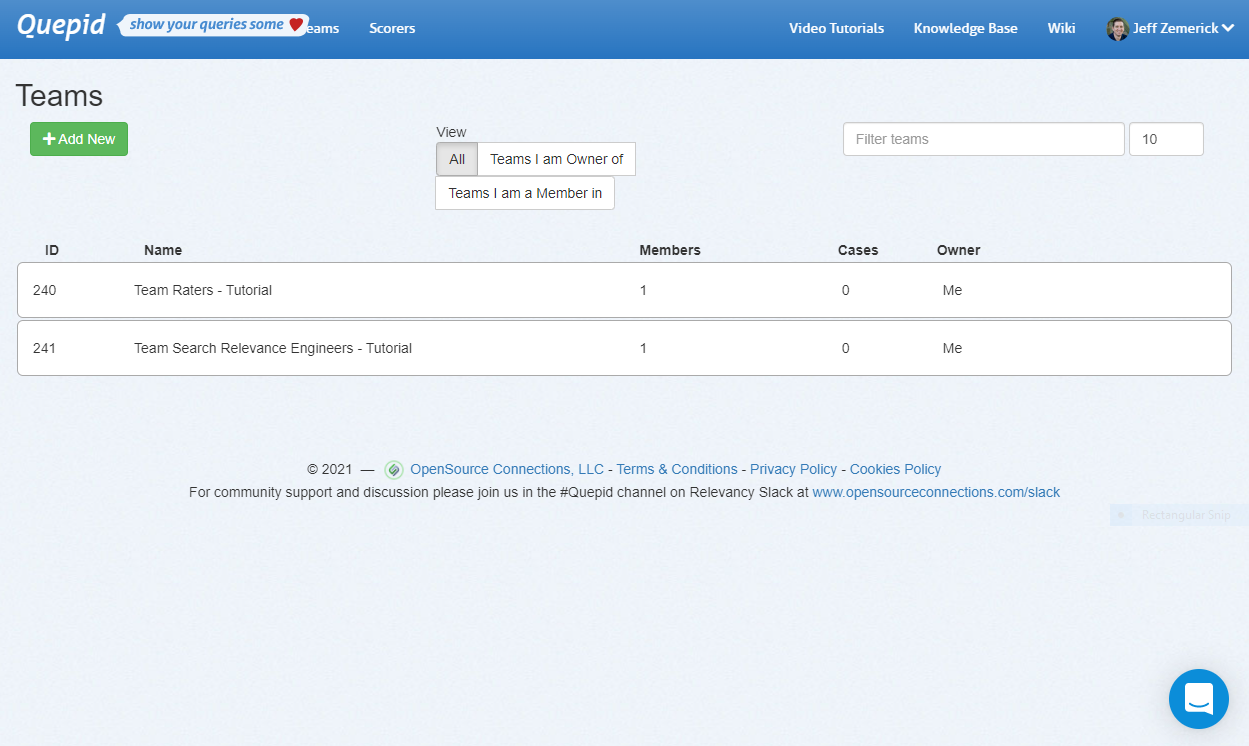The image size is (1249, 746).
Task: Click team ID 241
Action: pos(45,348)
